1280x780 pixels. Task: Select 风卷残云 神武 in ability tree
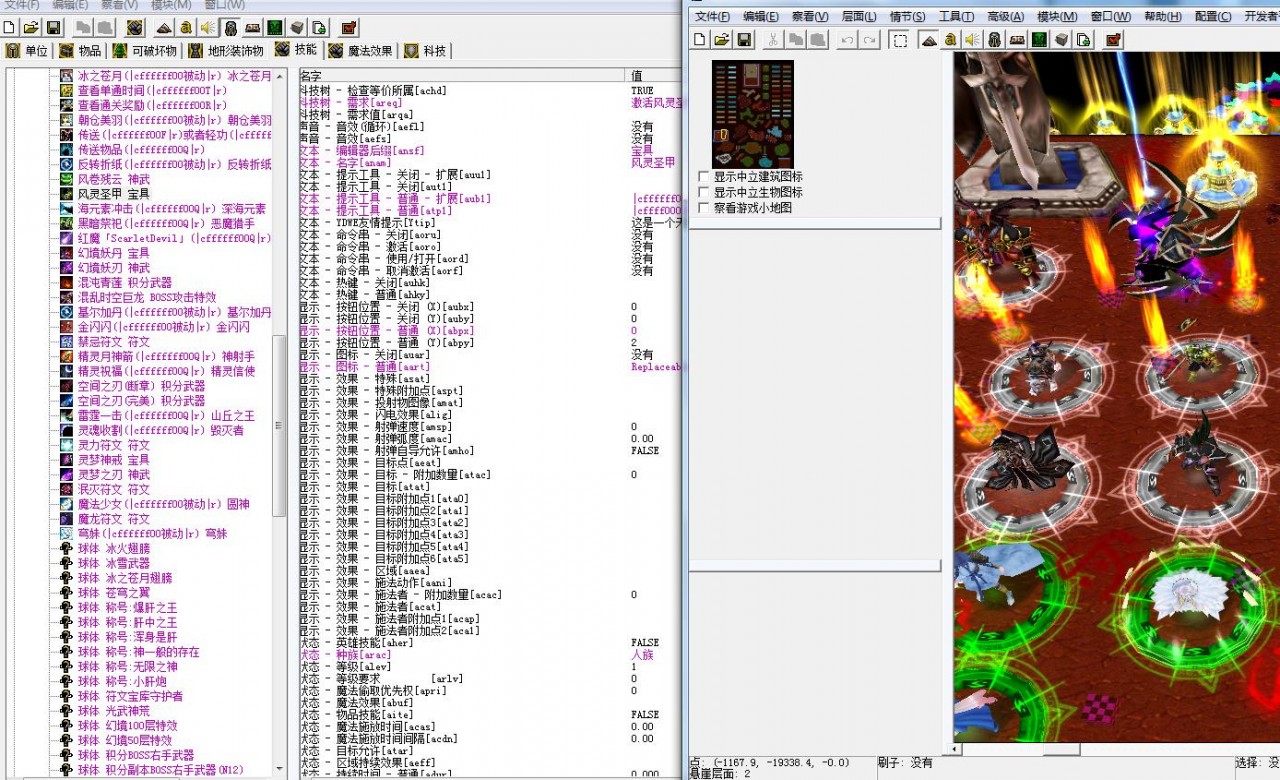coord(113,179)
